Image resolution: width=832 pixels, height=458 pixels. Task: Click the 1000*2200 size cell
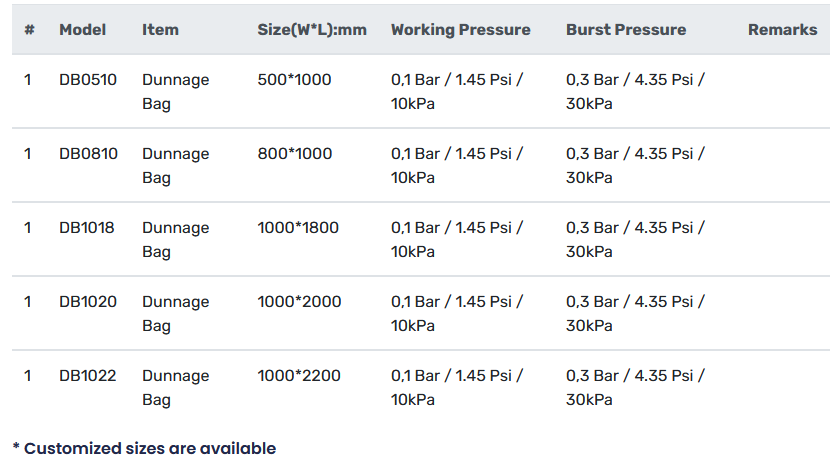coord(299,376)
